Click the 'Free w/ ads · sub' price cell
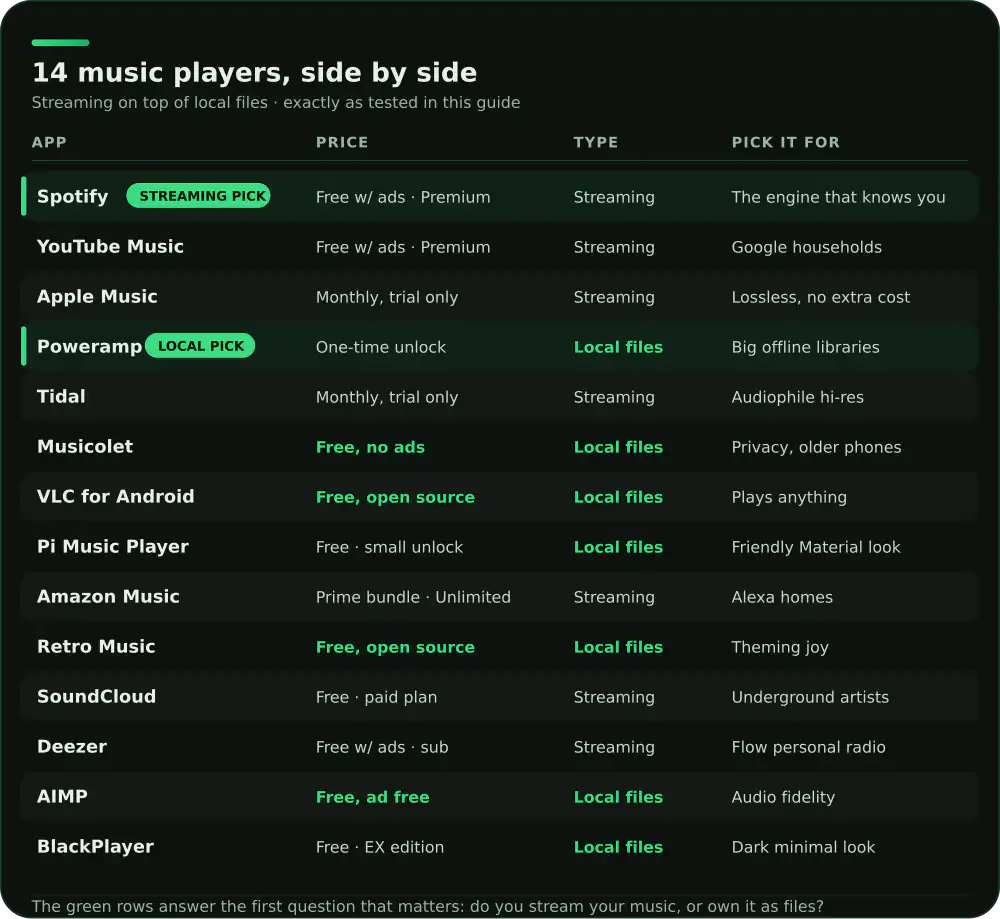The width and height of the screenshot is (1000, 919). (382, 747)
